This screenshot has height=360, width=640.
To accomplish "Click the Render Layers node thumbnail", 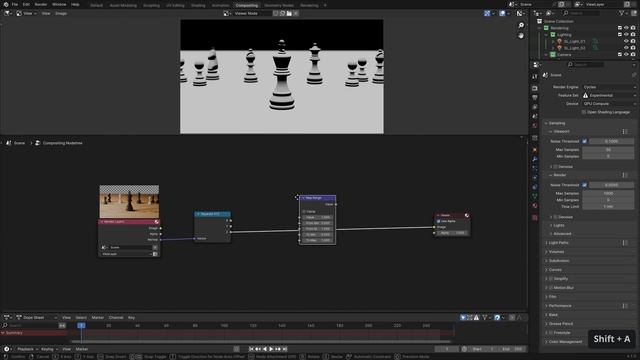I will pyautogui.click(x=129, y=202).
